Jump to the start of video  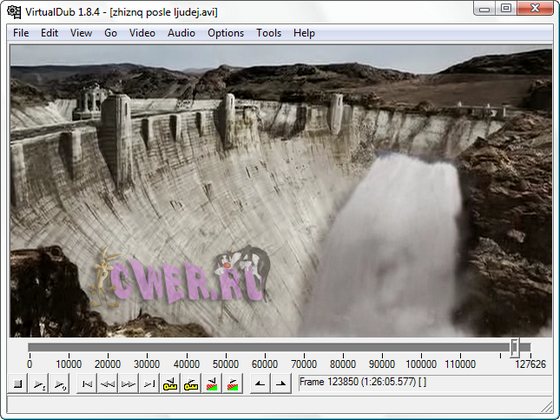[87, 384]
